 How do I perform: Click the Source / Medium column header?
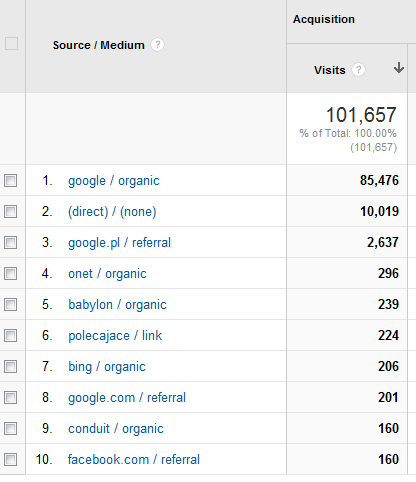[99, 45]
